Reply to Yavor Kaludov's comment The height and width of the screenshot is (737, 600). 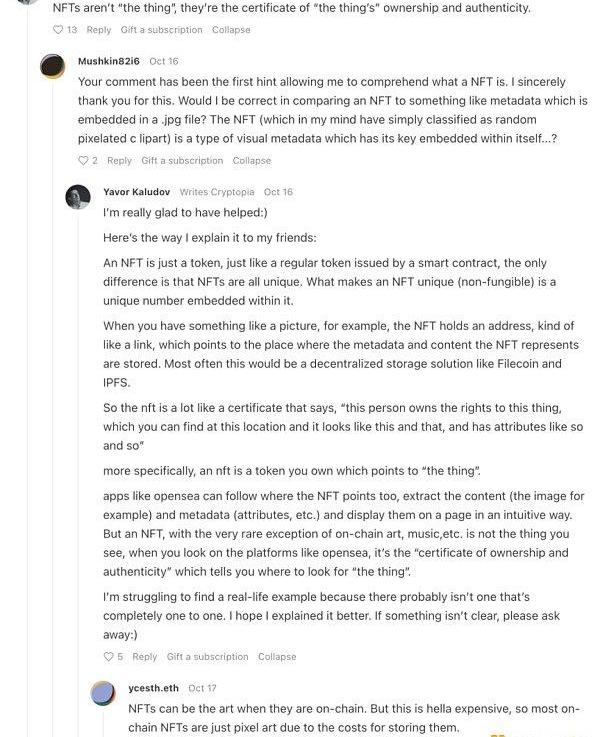pyautogui.click(x=145, y=657)
